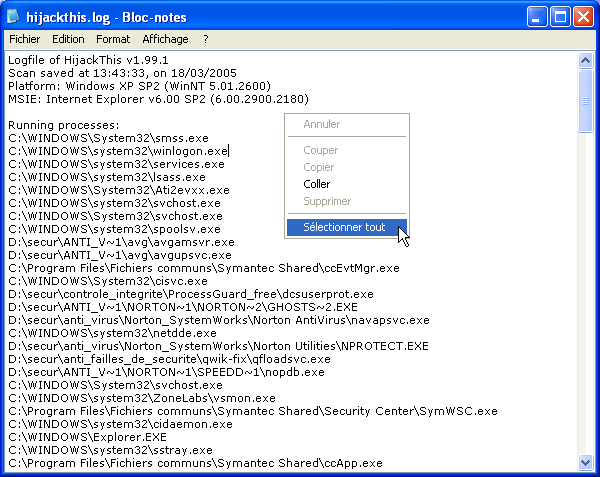Minimize the Bloc-notes window
Viewport: 600px width, 477px height.
(x=536, y=17)
